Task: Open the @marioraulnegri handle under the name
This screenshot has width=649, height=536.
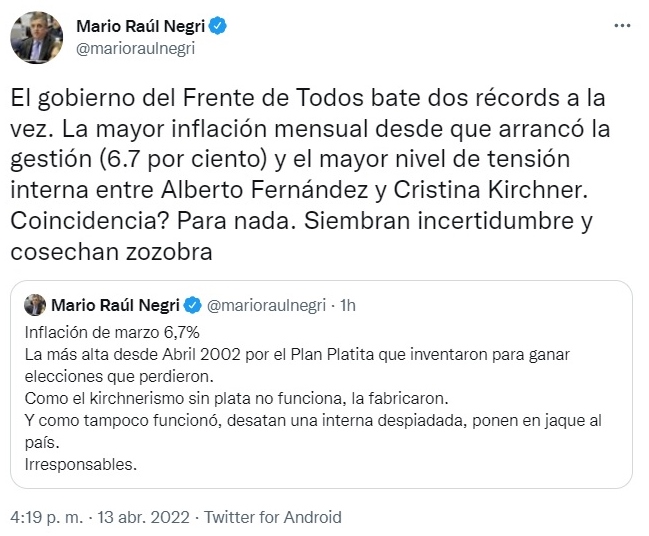Action: pyautogui.click(x=135, y=48)
